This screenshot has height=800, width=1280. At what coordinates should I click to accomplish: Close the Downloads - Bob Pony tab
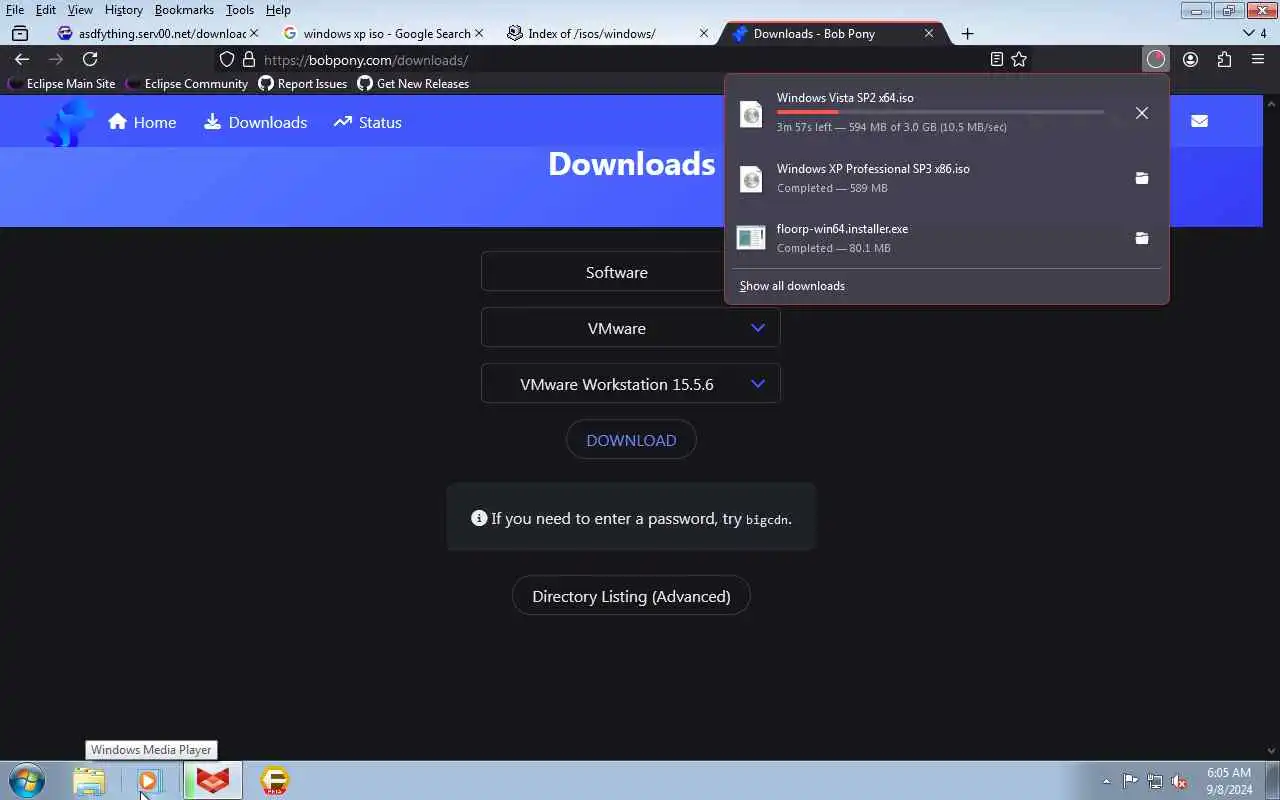pos(929,33)
